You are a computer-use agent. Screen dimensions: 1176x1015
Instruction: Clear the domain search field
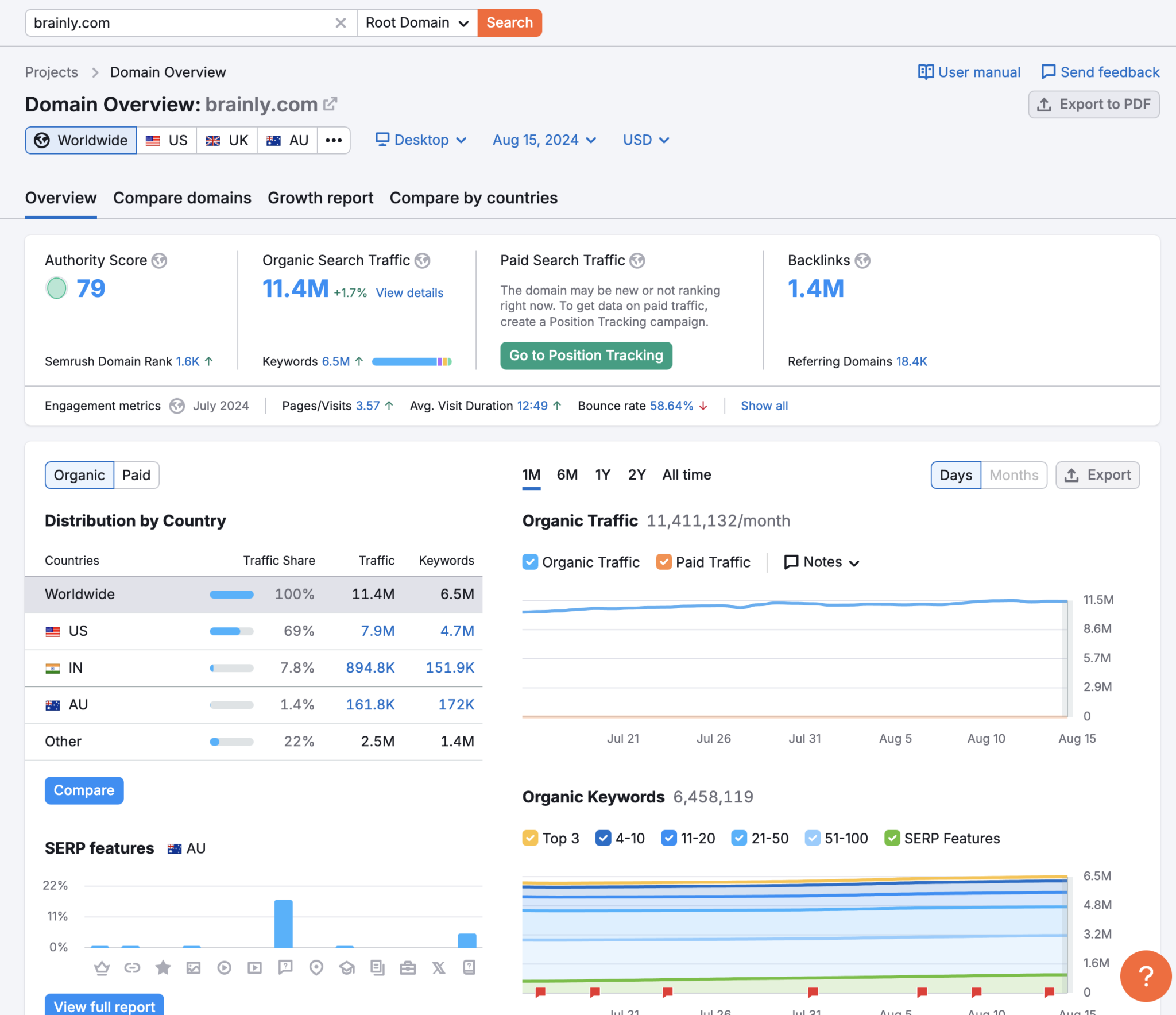(341, 23)
